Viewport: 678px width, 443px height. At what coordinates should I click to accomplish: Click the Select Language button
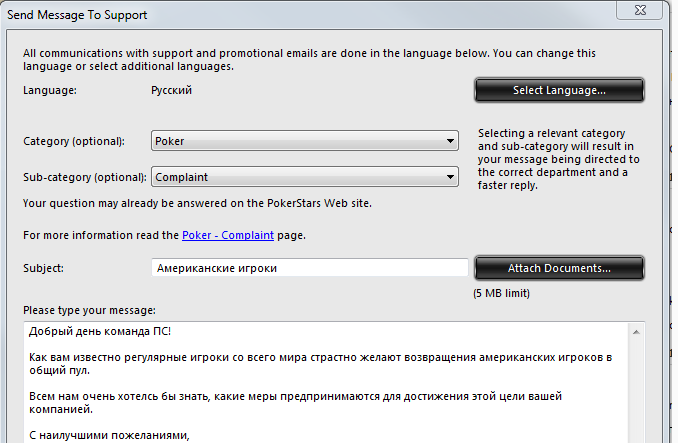point(559,91)
